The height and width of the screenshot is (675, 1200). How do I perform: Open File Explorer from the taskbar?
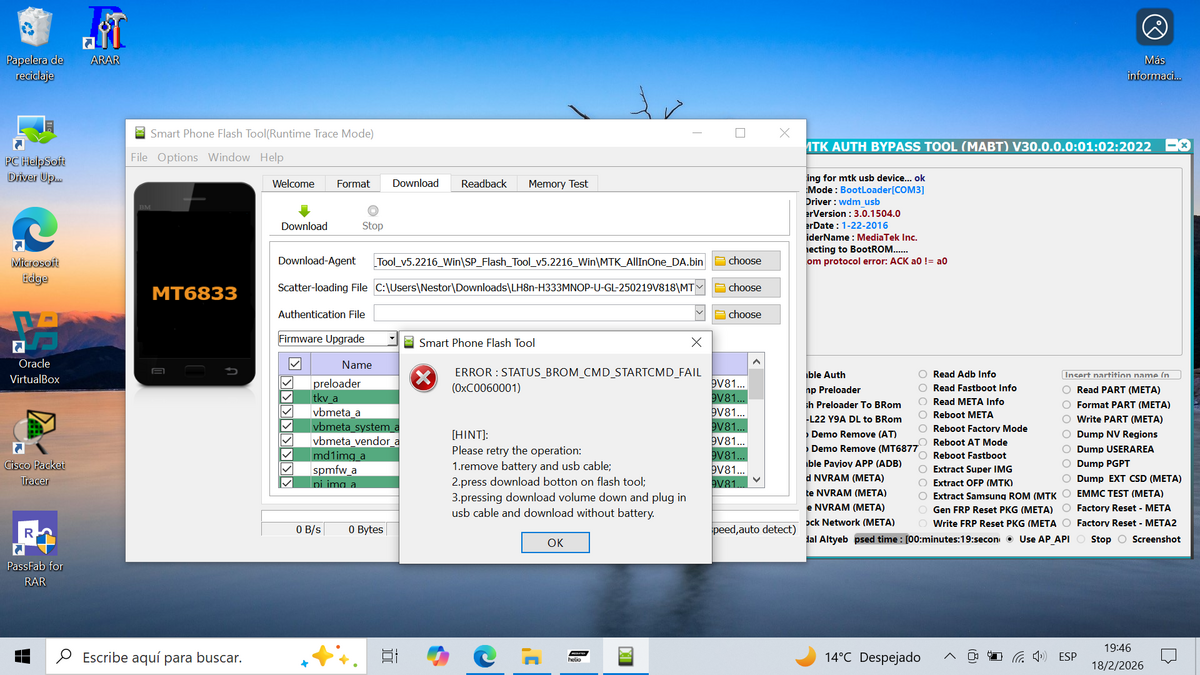(531, 657)
